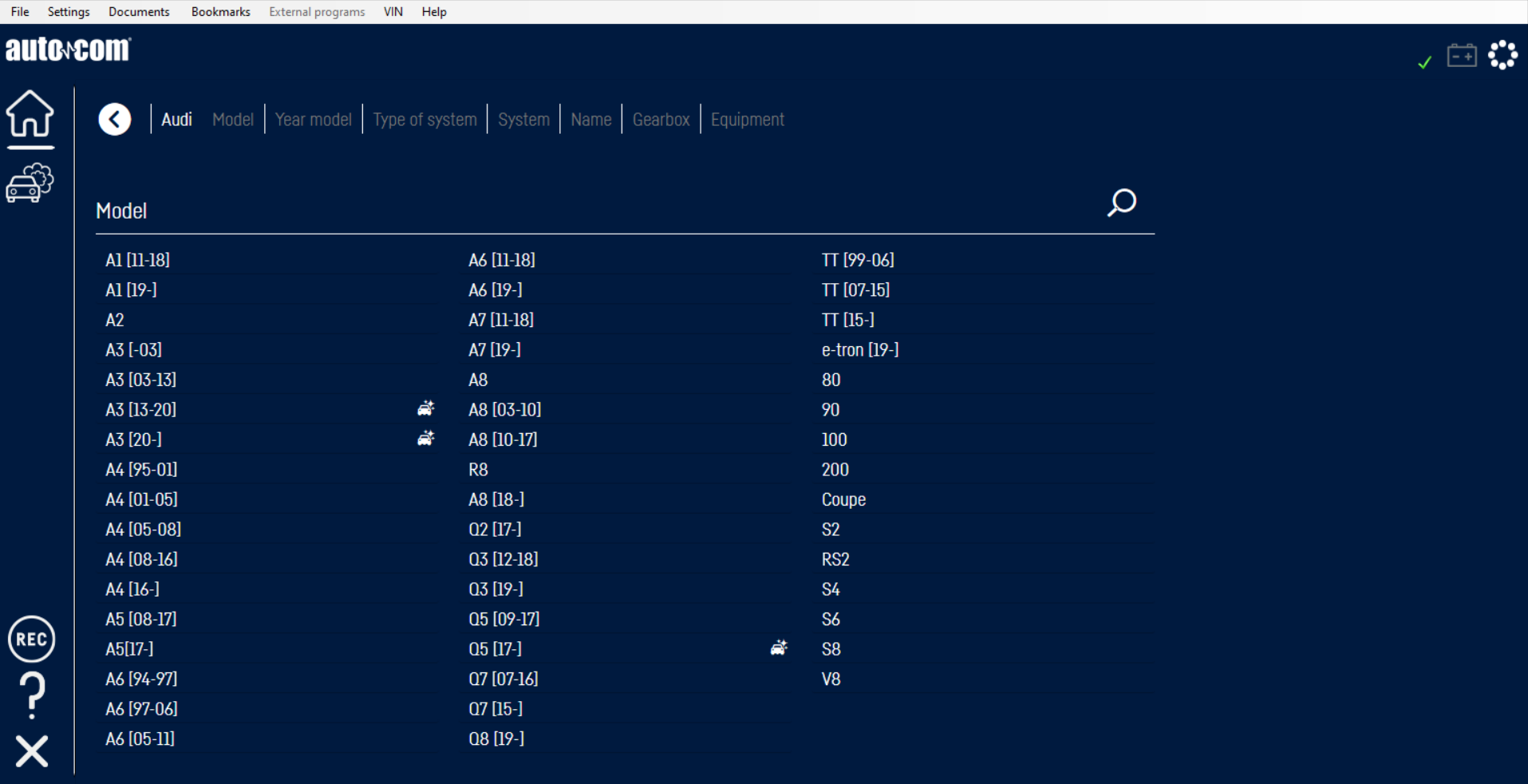Choose model A5[17-]
Viewport: 1528px width, 784px height.
tap(130, 649)
